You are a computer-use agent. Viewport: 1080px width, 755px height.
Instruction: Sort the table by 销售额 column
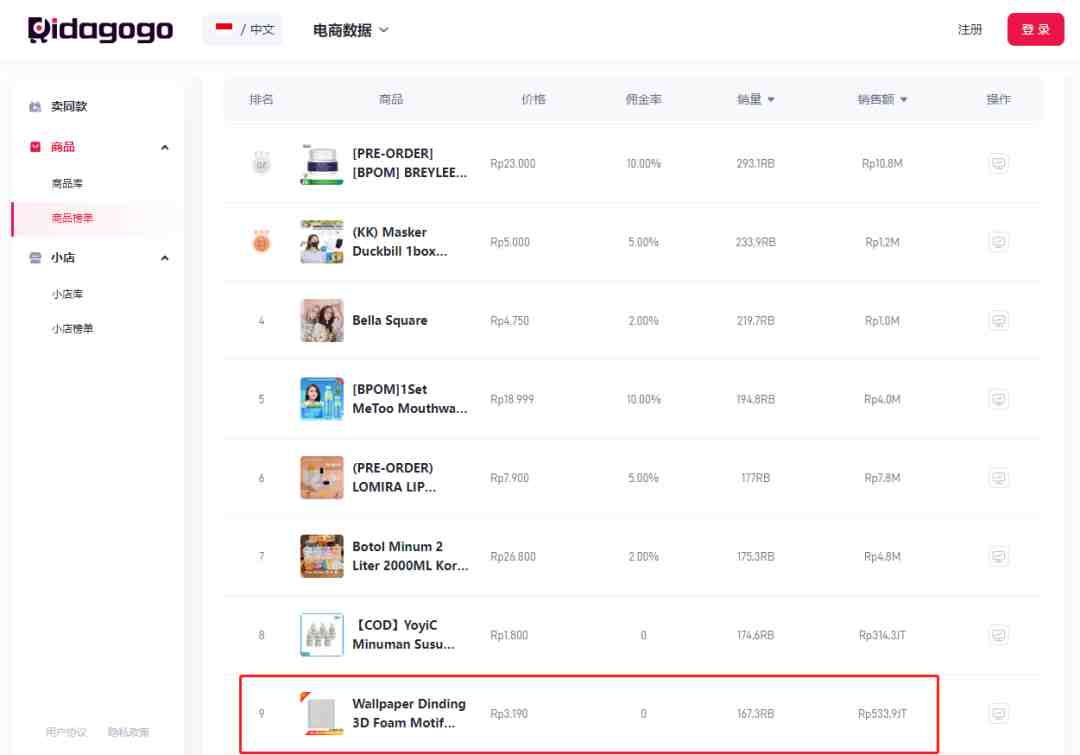tap(882, 99)
